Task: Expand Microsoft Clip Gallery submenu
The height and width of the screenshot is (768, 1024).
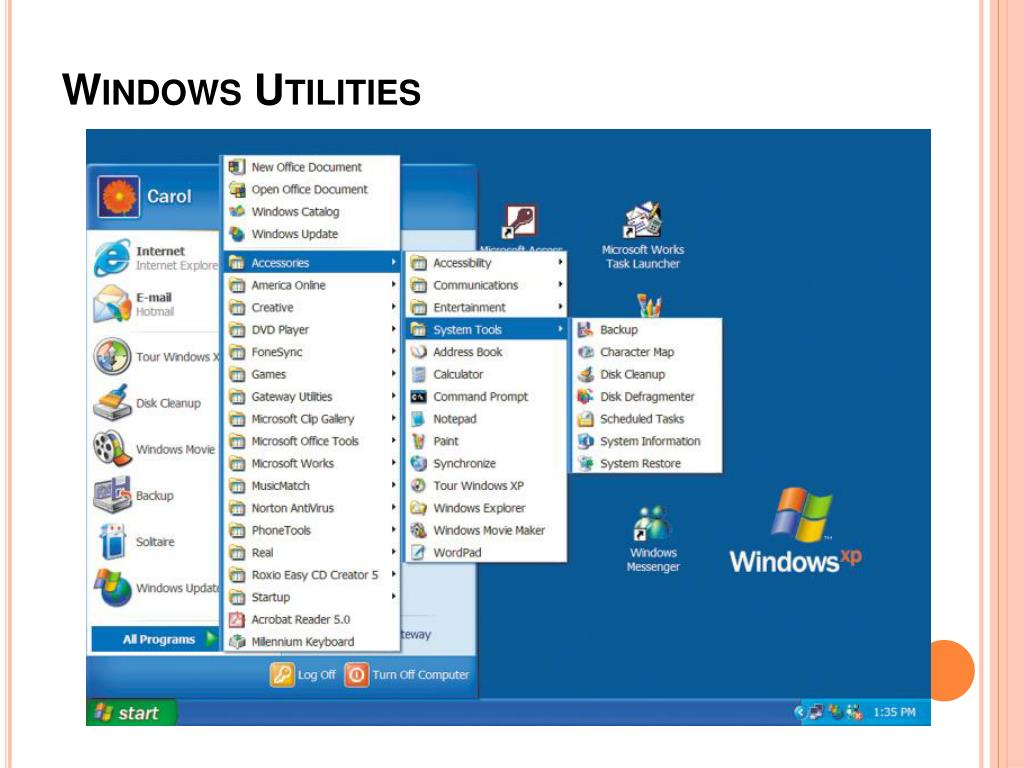Action: tap(312, 419)
